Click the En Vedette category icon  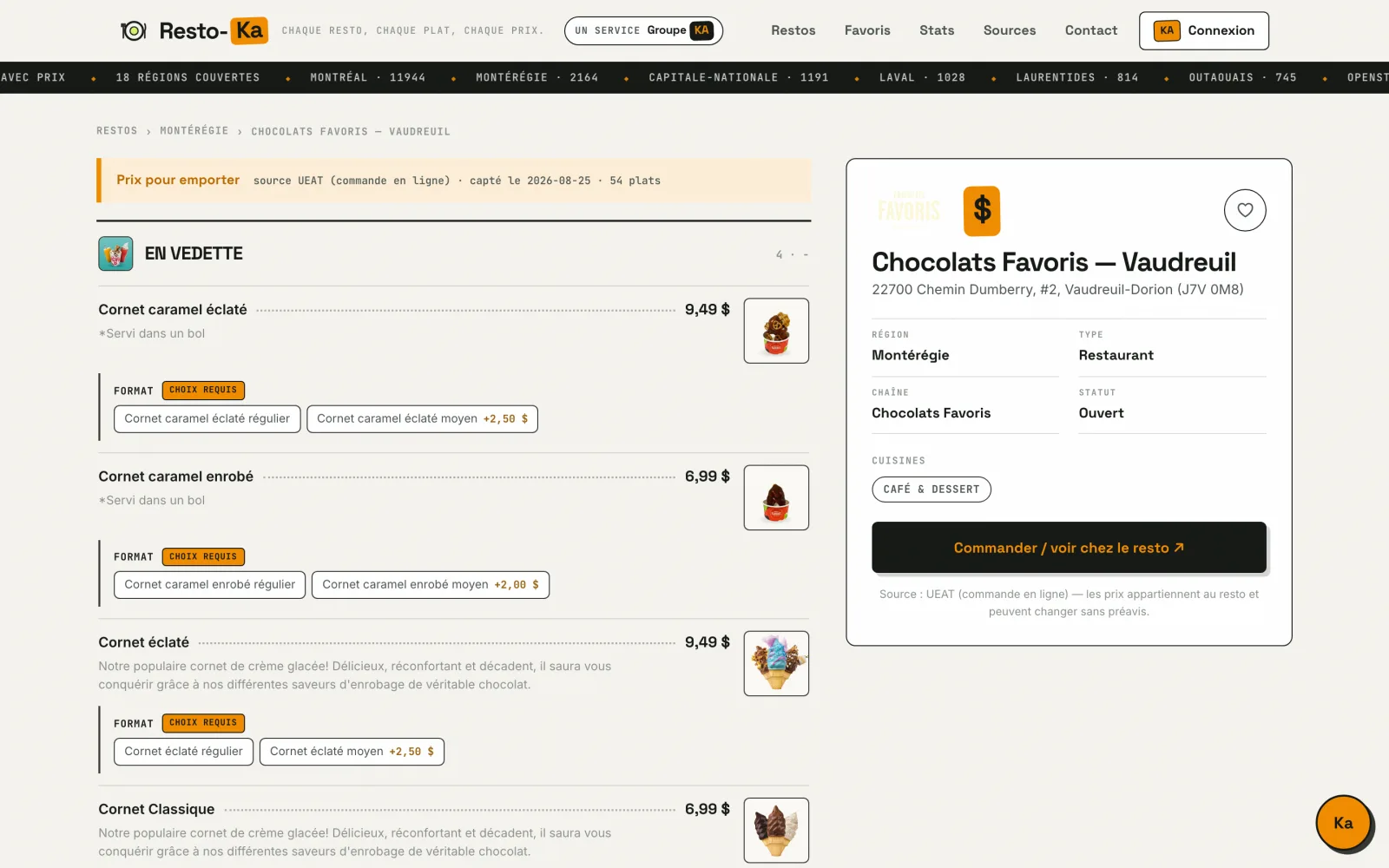[115, 253]
